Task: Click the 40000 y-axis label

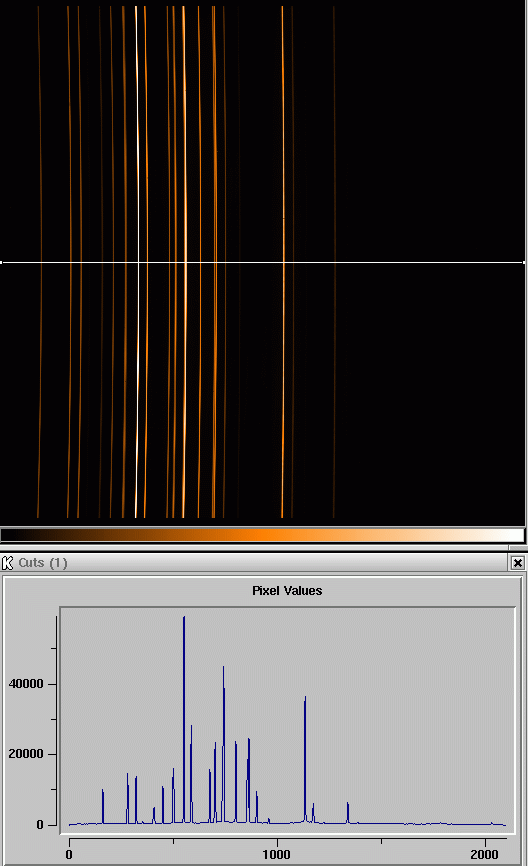Action: coord(26,684)
